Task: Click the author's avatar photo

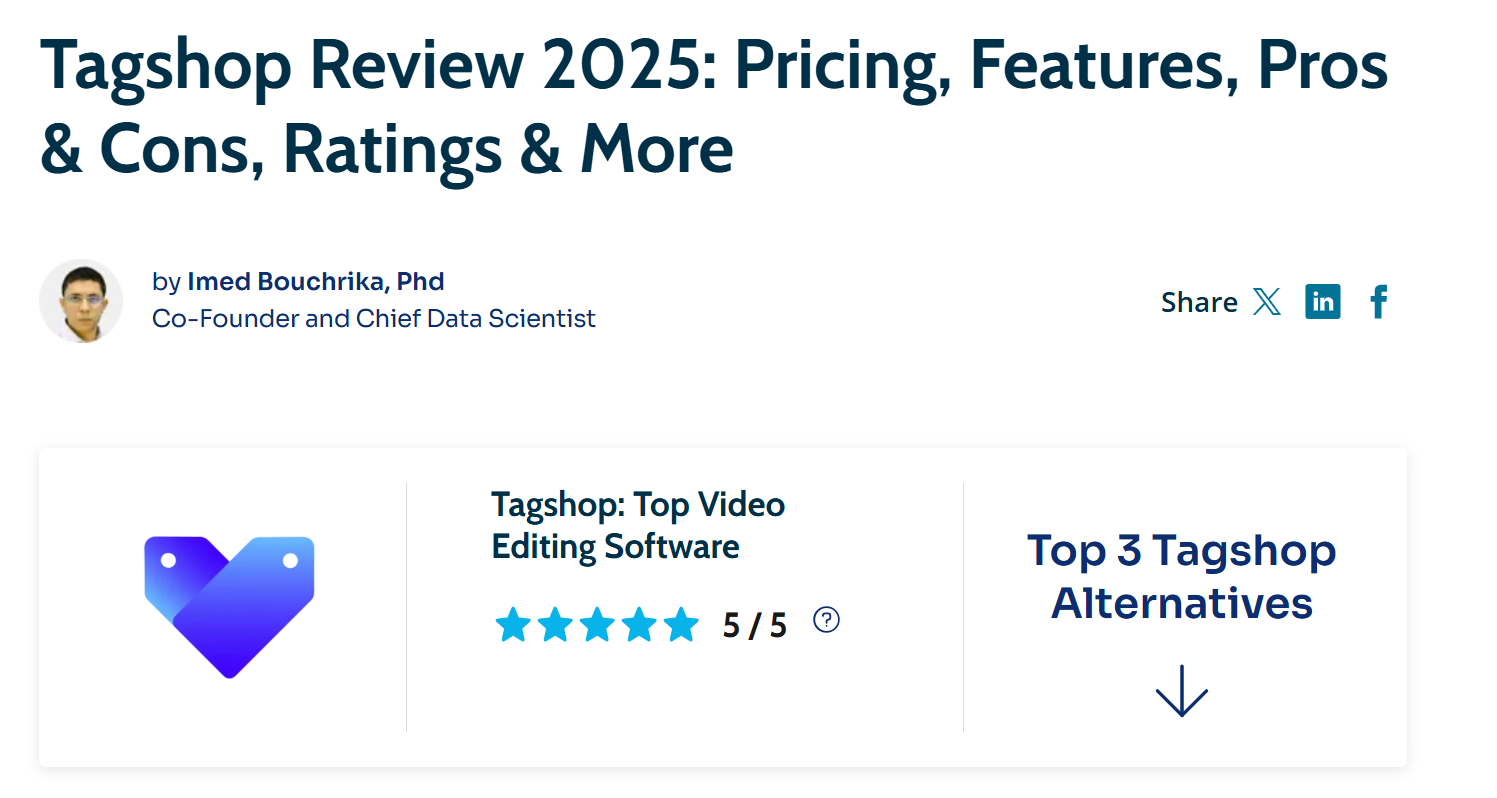Action: (81, 301)
